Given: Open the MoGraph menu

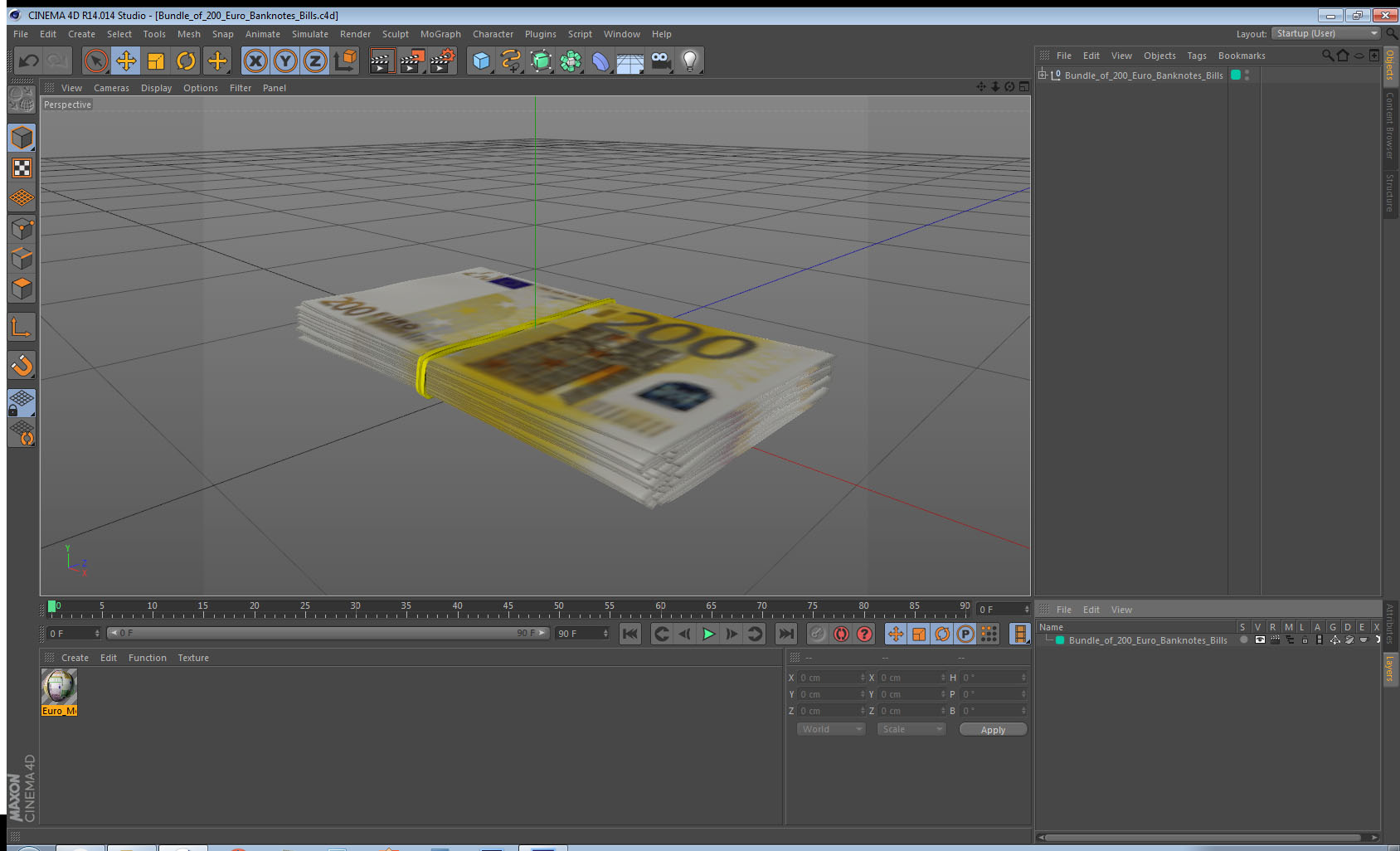Looking at the screenshot, I should click(x=440, y=34).
